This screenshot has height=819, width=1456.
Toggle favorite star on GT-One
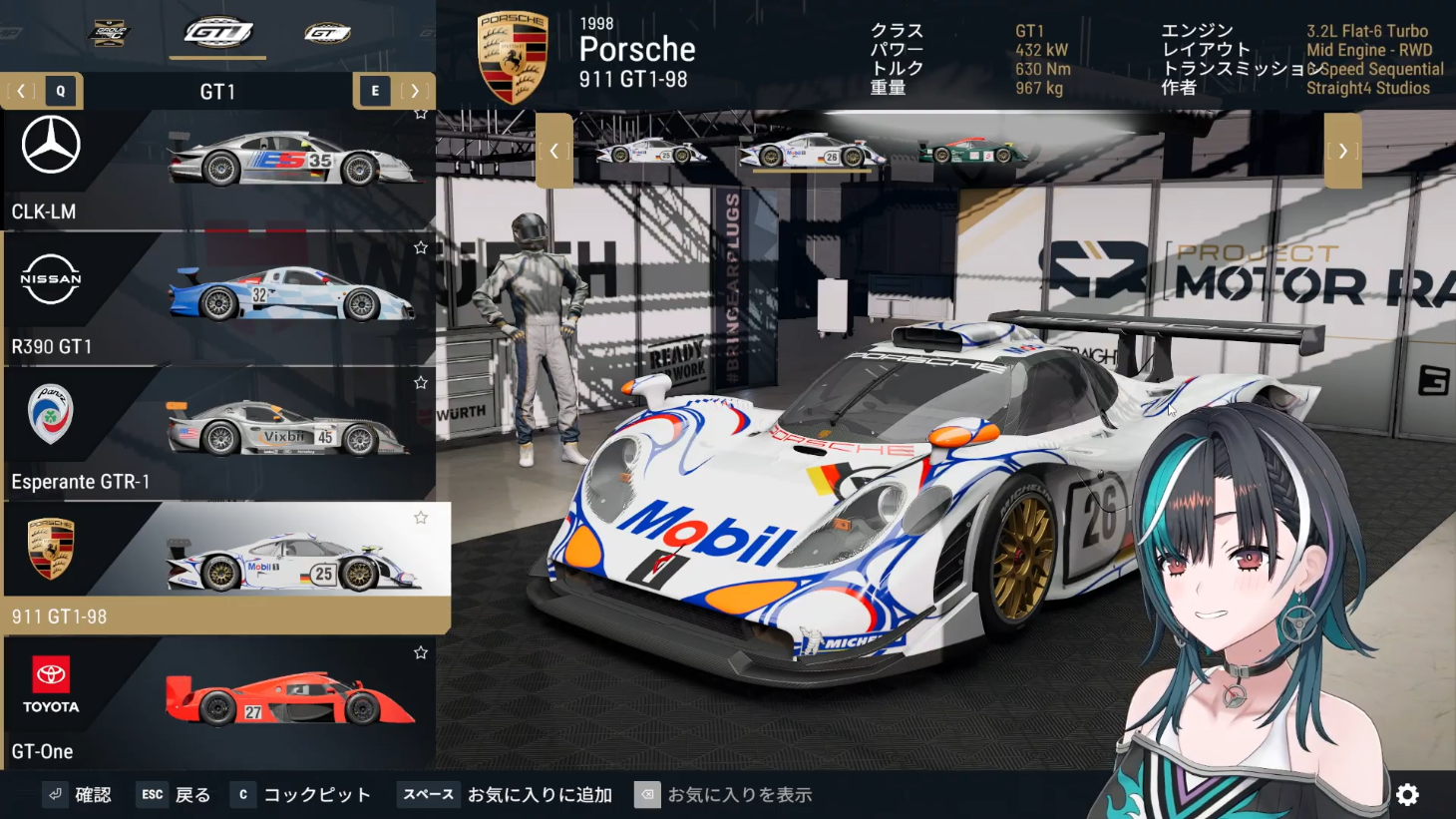pyautogui.click(x=421, y=652)
